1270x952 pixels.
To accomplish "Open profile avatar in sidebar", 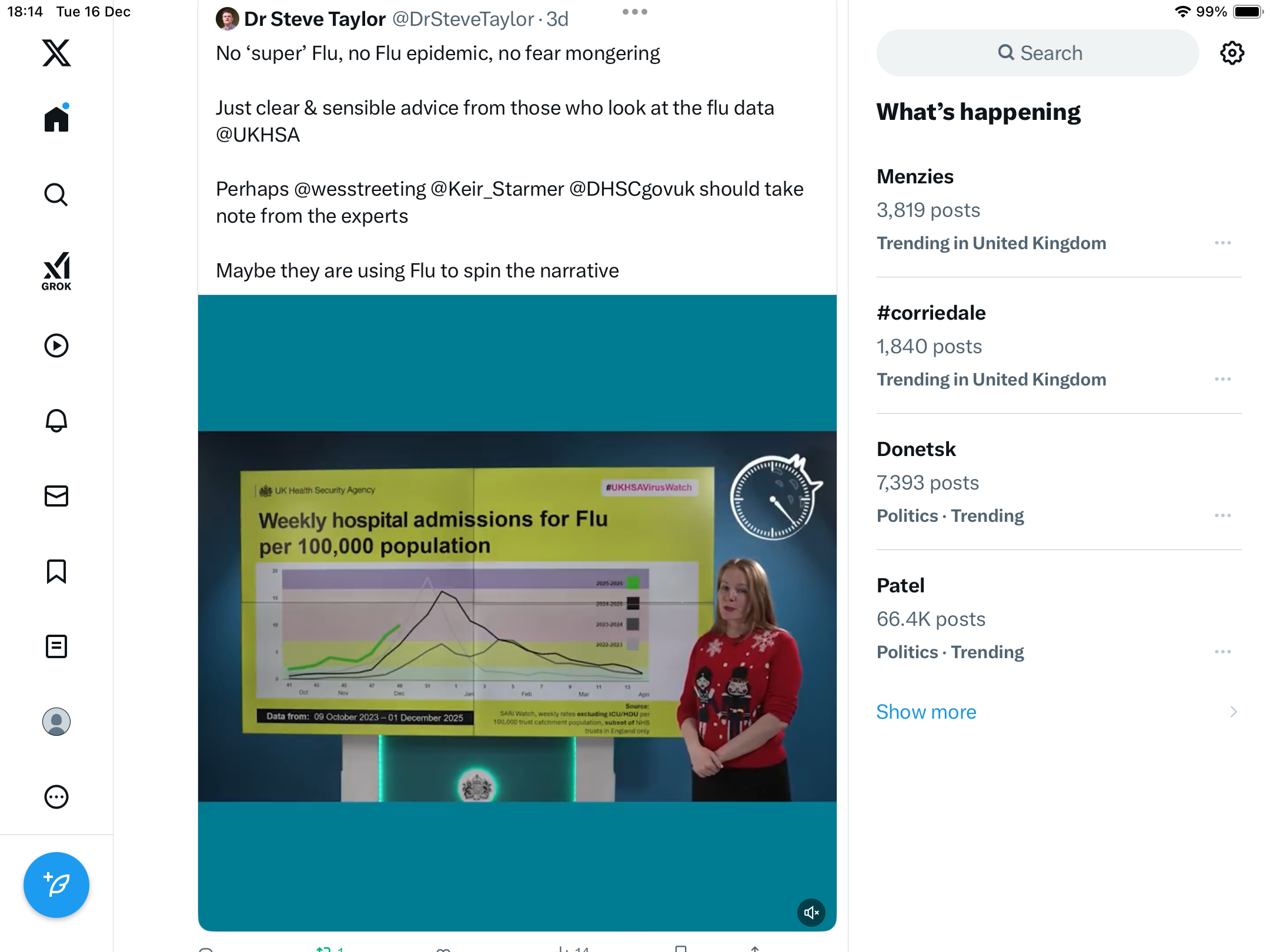I will 56,722.
